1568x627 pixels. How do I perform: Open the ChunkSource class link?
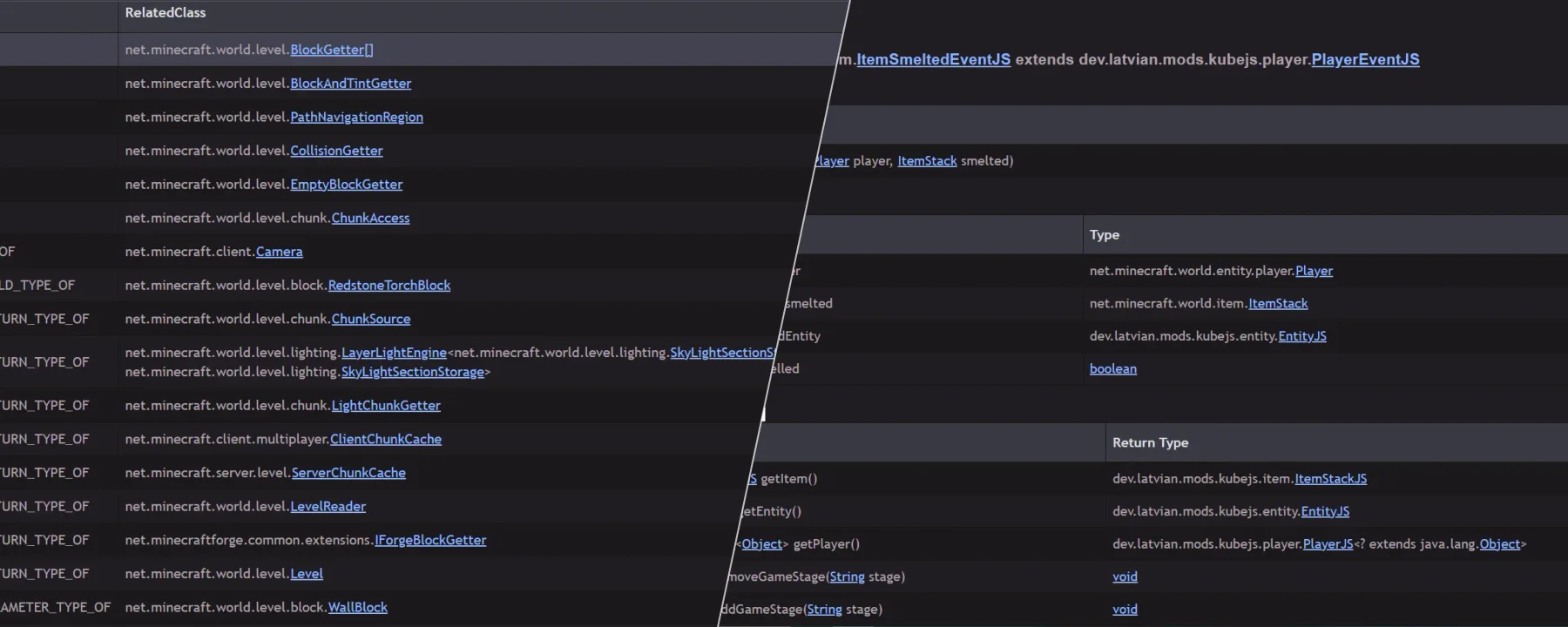point(370,319)
